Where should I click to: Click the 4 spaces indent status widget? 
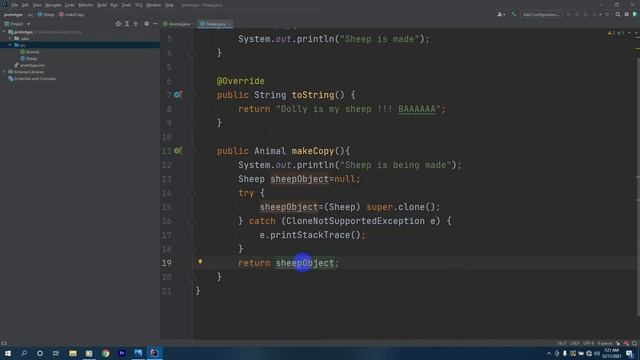pos(605,344)
